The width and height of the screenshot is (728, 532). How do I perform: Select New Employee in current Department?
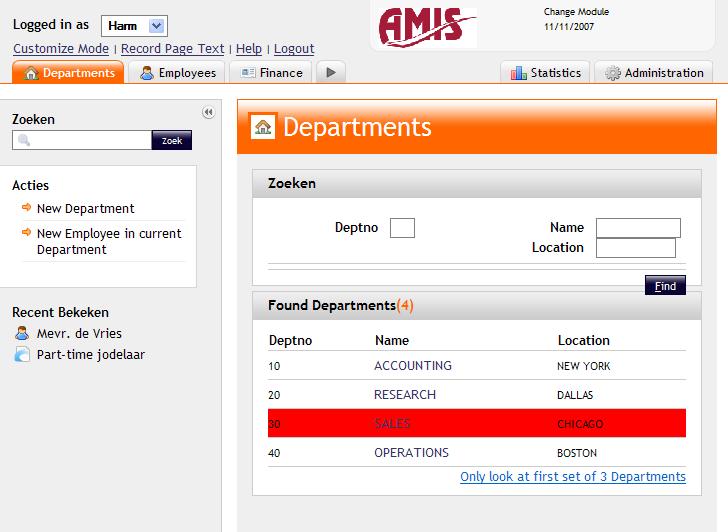click(x=109, y=241)
